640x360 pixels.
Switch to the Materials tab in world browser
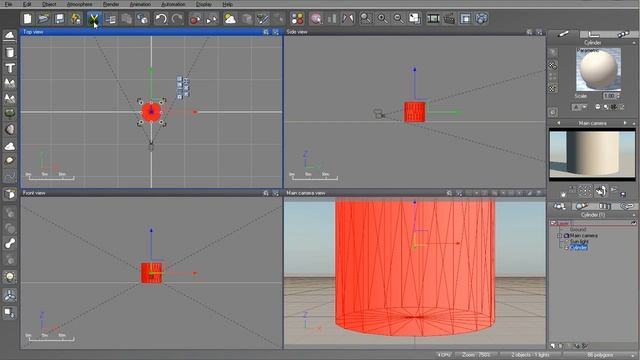tap(582, 206)
